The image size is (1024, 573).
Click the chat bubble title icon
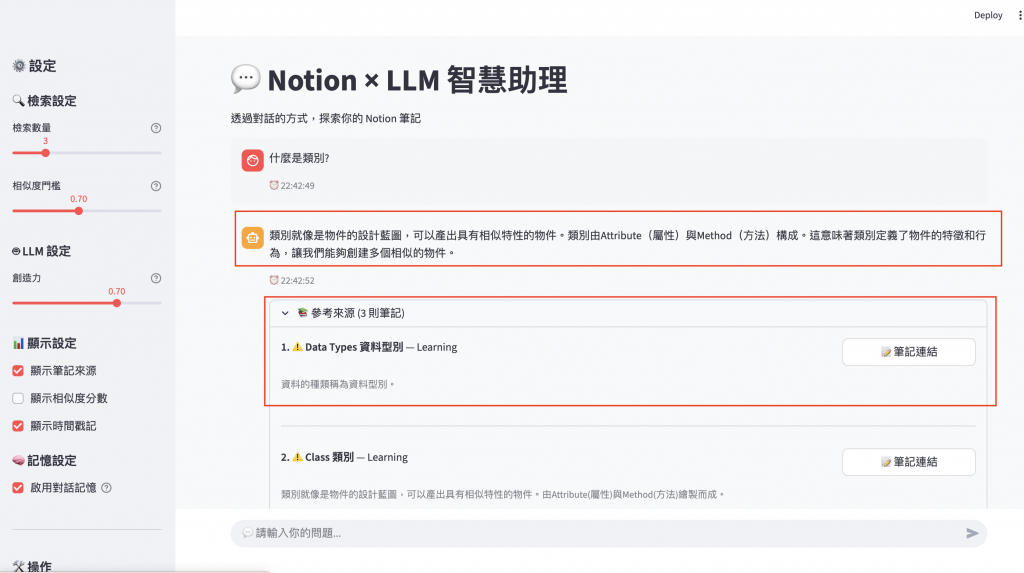[246, 79]
